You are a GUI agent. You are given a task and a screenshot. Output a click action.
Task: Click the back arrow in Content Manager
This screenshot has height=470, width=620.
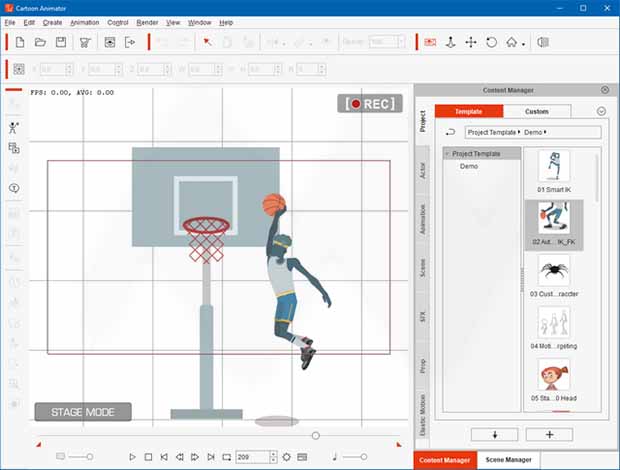click(x=450, y=132)
